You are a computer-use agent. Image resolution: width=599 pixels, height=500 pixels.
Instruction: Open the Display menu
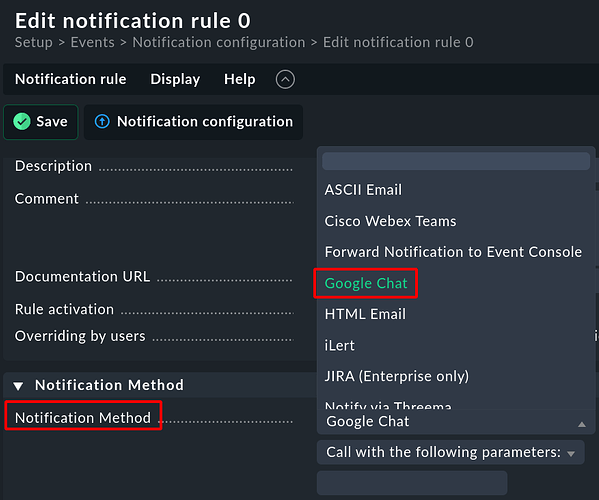tap(175, 79)
